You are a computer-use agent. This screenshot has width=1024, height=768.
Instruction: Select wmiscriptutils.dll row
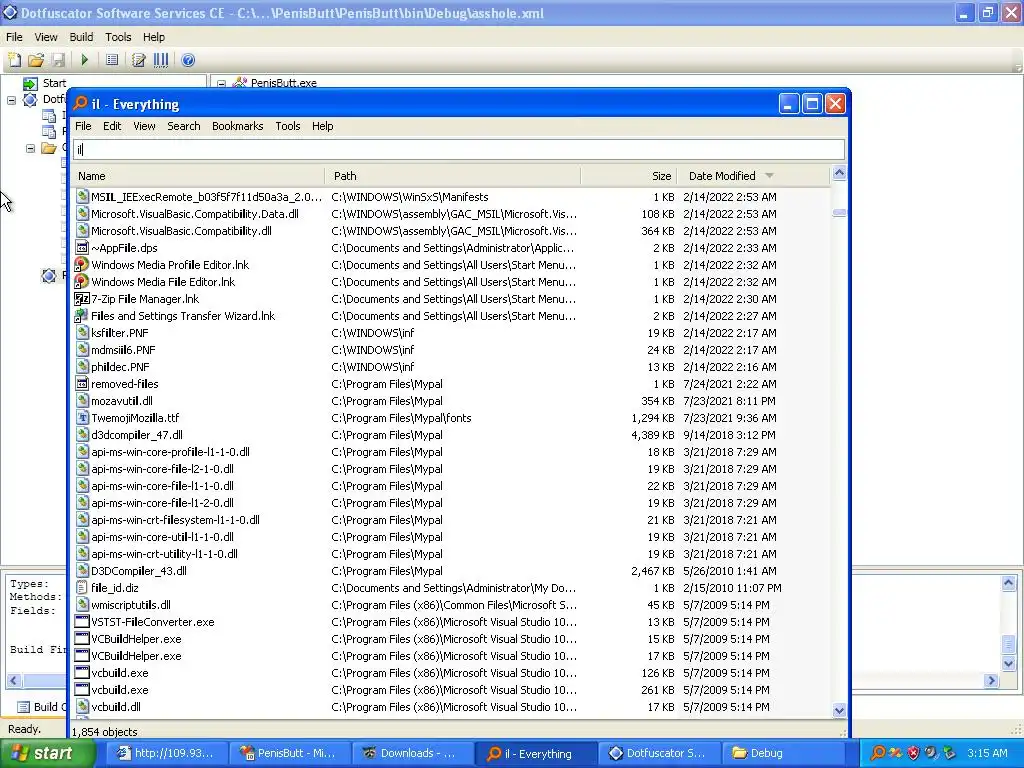(451, 605)
